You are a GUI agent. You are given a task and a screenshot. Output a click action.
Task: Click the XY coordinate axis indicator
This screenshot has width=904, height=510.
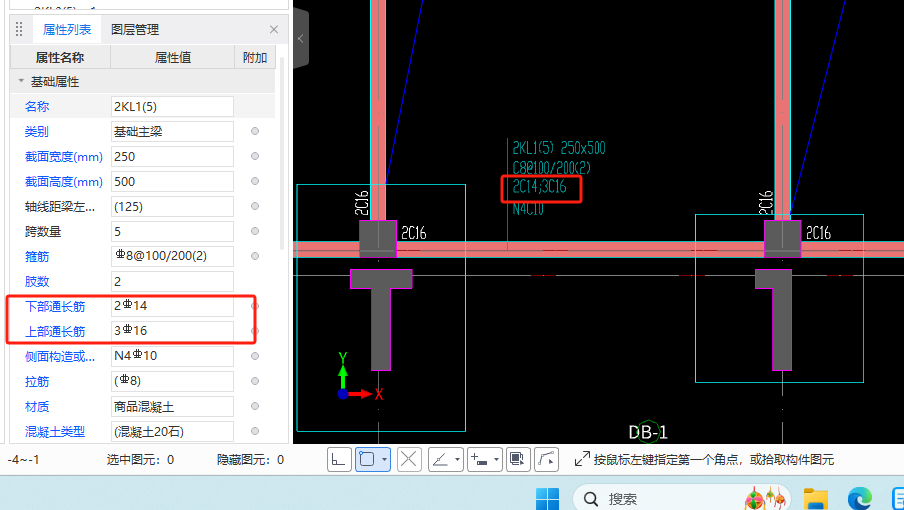[x=359, y=376]
